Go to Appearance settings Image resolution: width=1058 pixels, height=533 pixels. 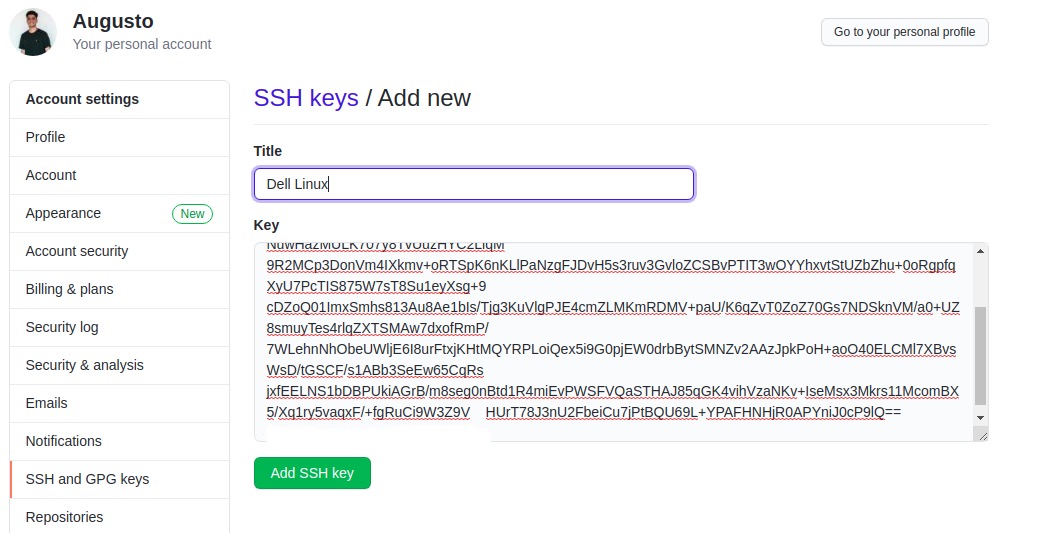point(119,213)
